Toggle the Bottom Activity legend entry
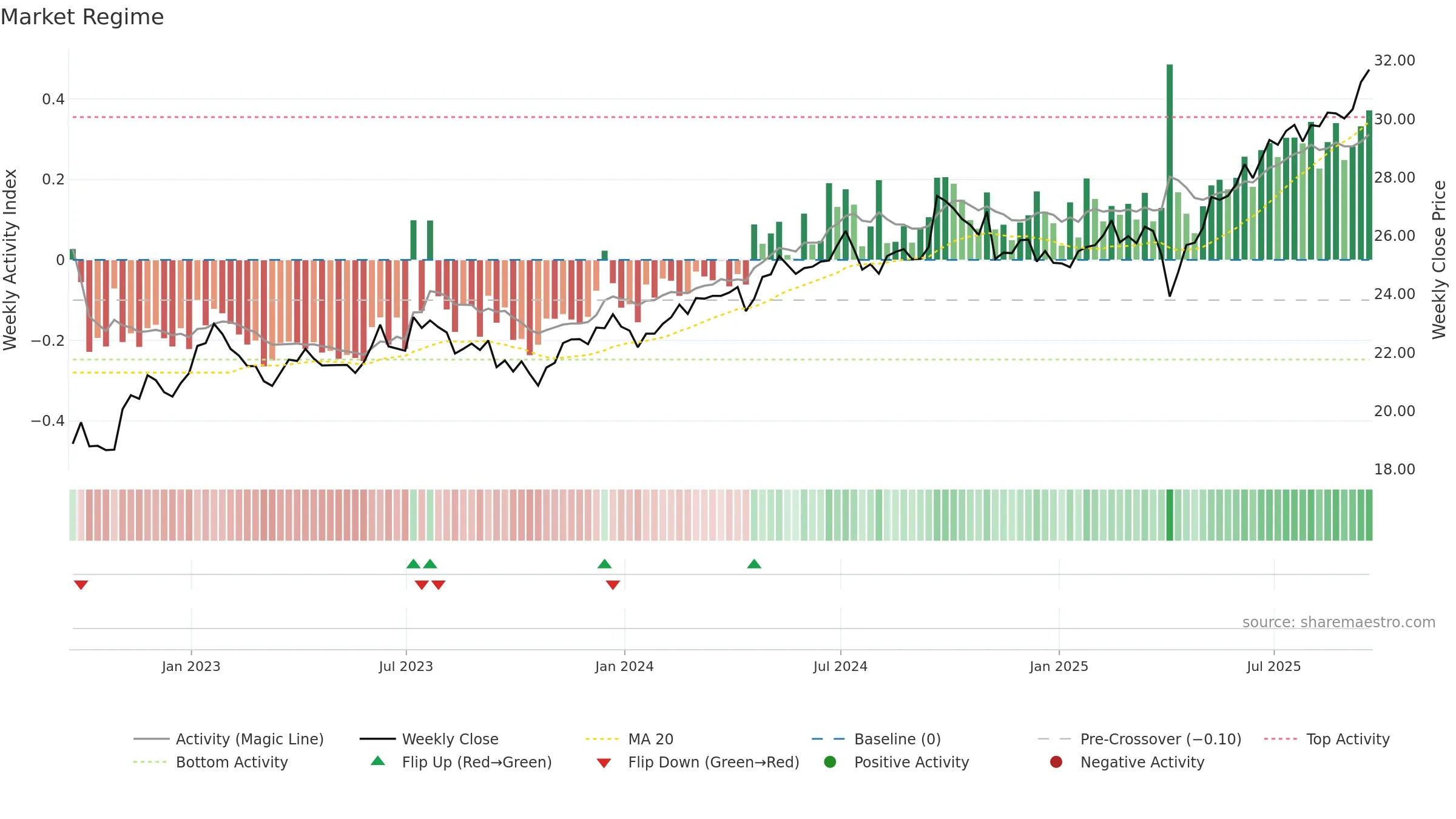Image resolution: width=1456 pixels, height=819 pixels. 211,762
